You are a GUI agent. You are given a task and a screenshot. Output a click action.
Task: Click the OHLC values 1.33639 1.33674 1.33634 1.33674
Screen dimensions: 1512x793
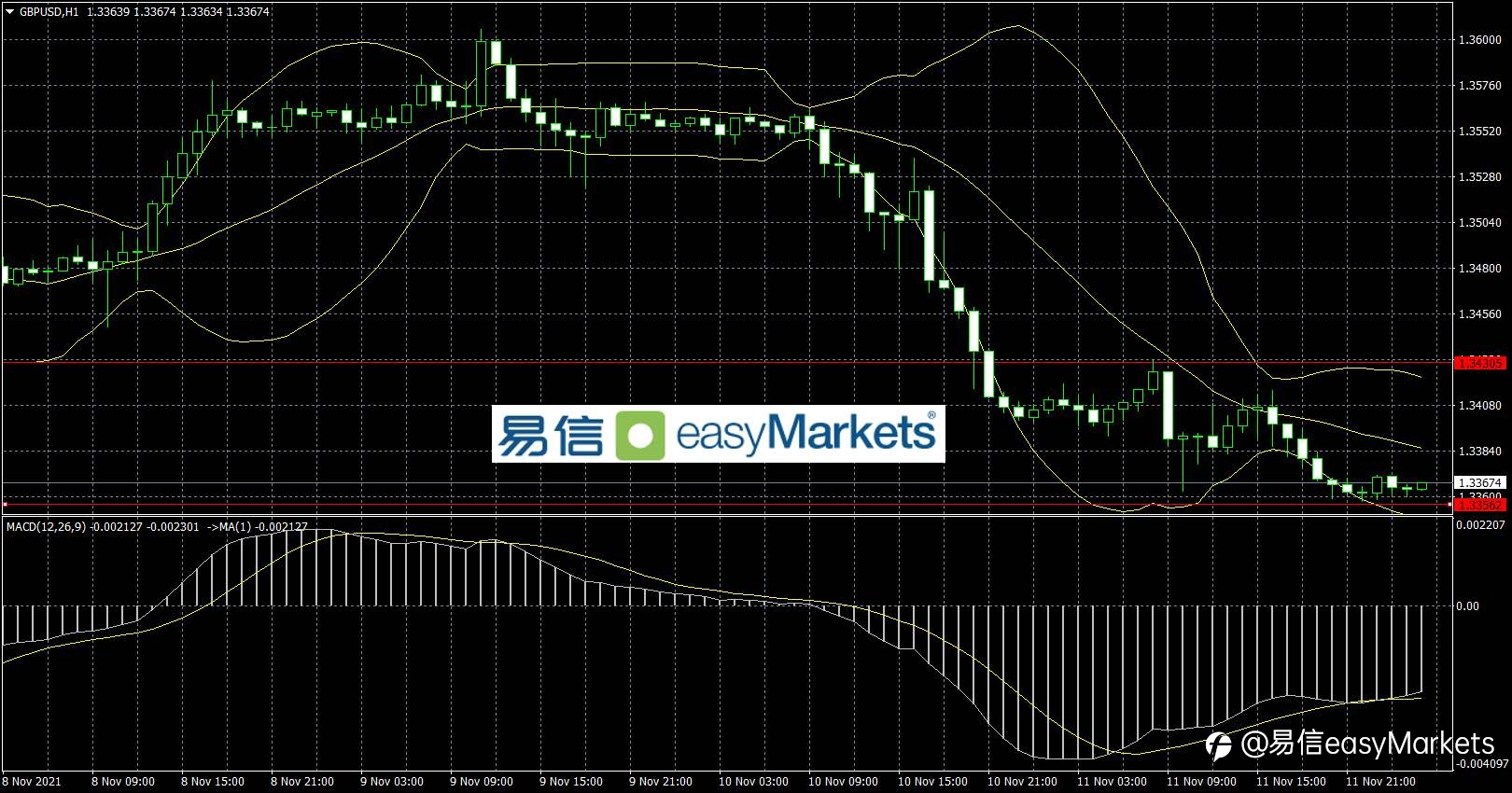click(179, 12)
